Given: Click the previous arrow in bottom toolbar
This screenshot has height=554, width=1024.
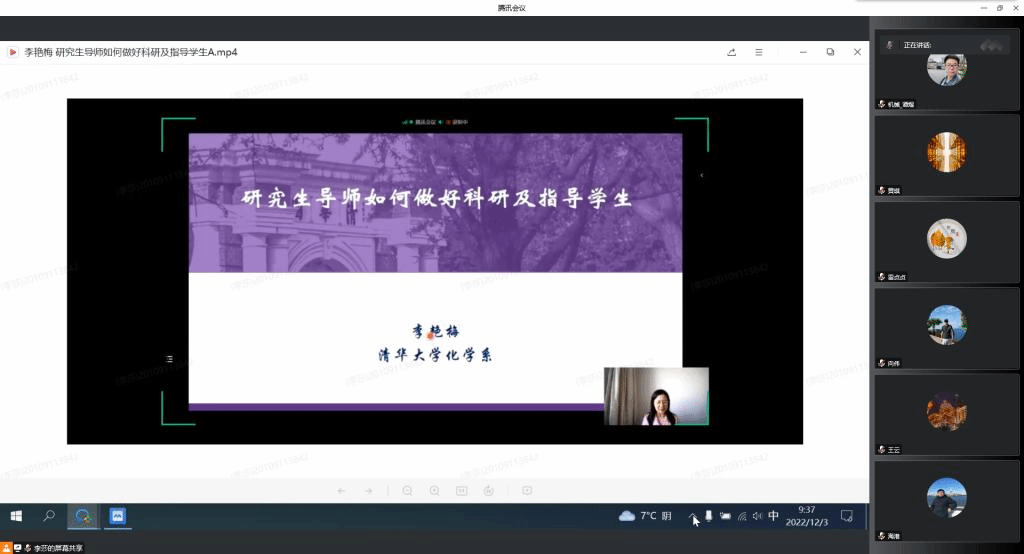Looking at the screenshot, I should click(342, 490).
